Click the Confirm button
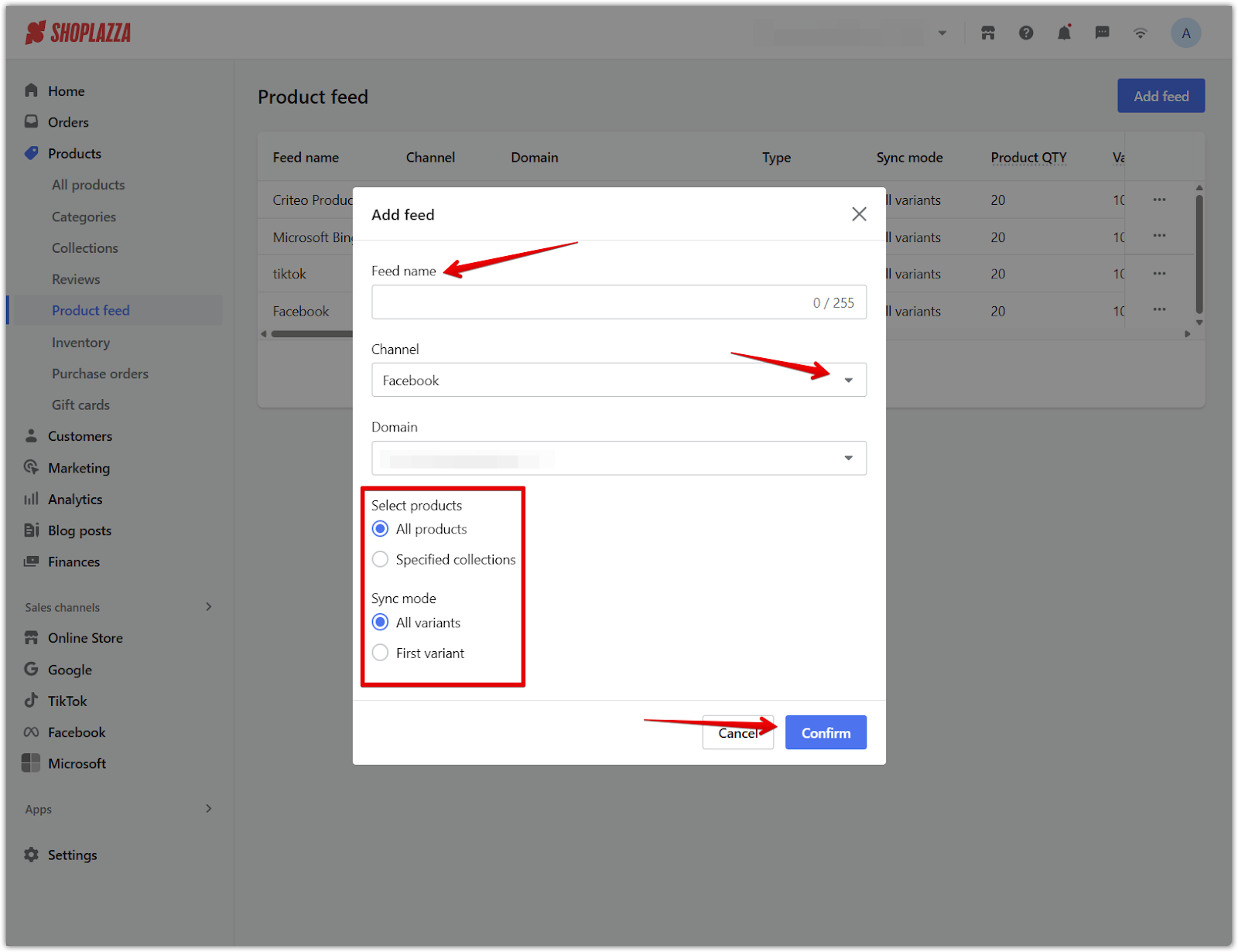 click(826, 732)
